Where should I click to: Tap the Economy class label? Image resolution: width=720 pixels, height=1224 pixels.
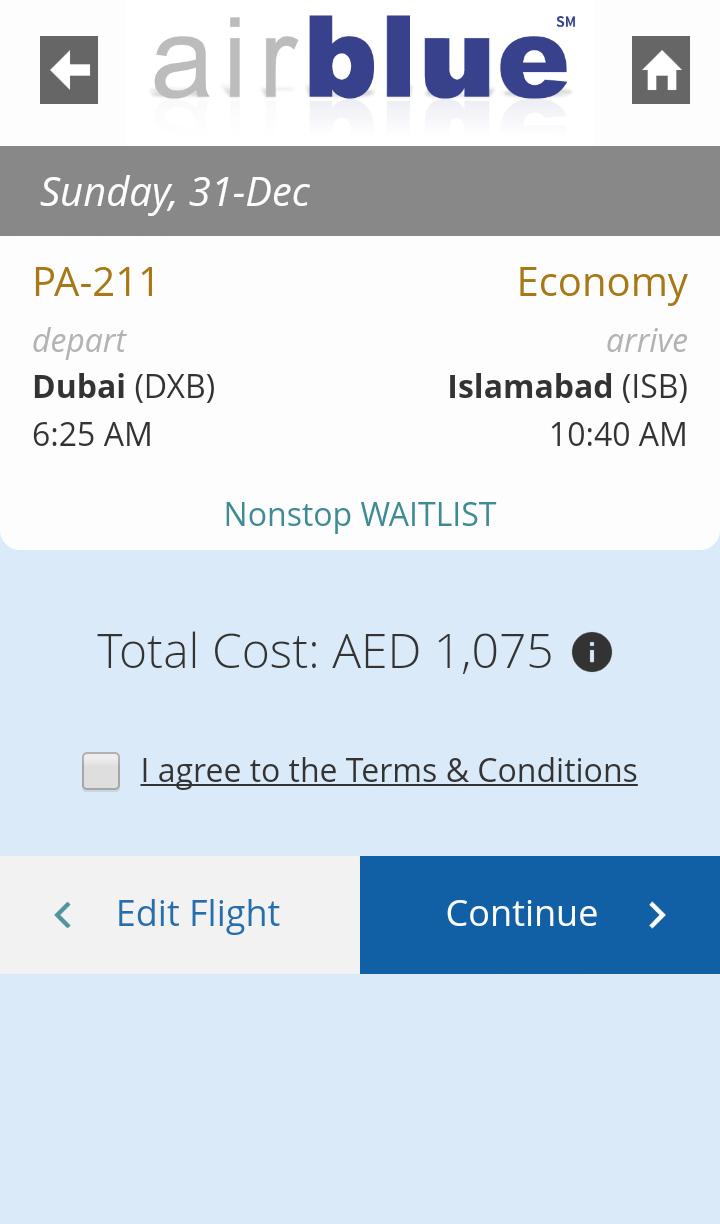point(602,282)
